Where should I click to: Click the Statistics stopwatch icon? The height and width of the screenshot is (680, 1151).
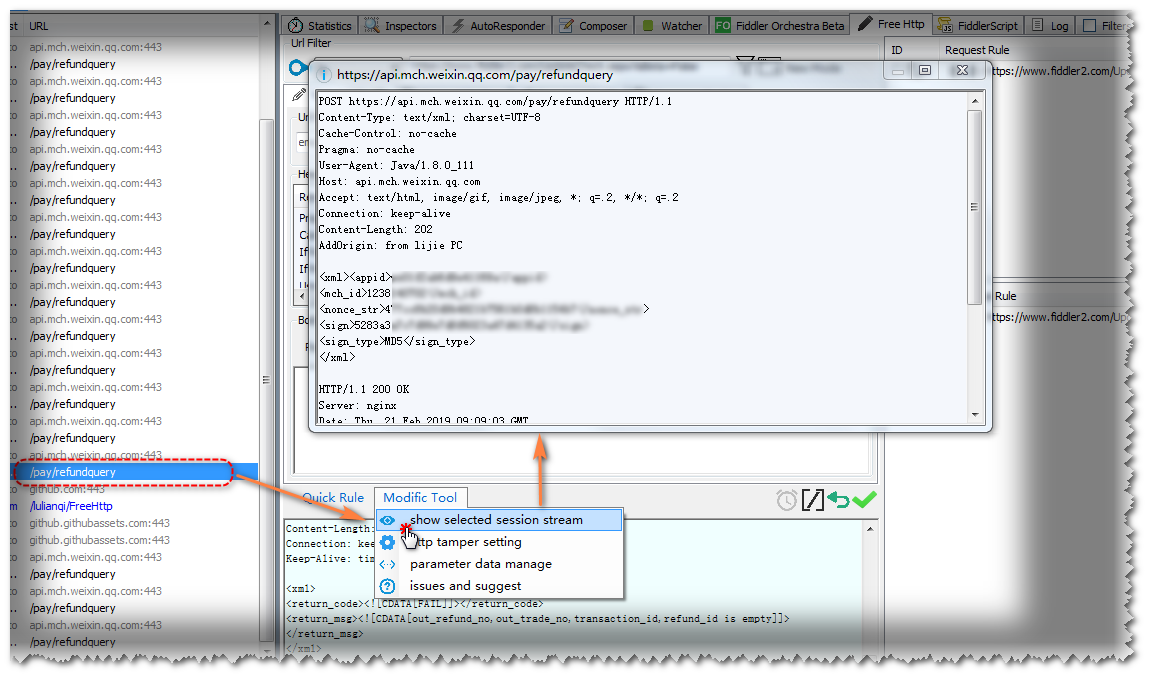[296, 26]
